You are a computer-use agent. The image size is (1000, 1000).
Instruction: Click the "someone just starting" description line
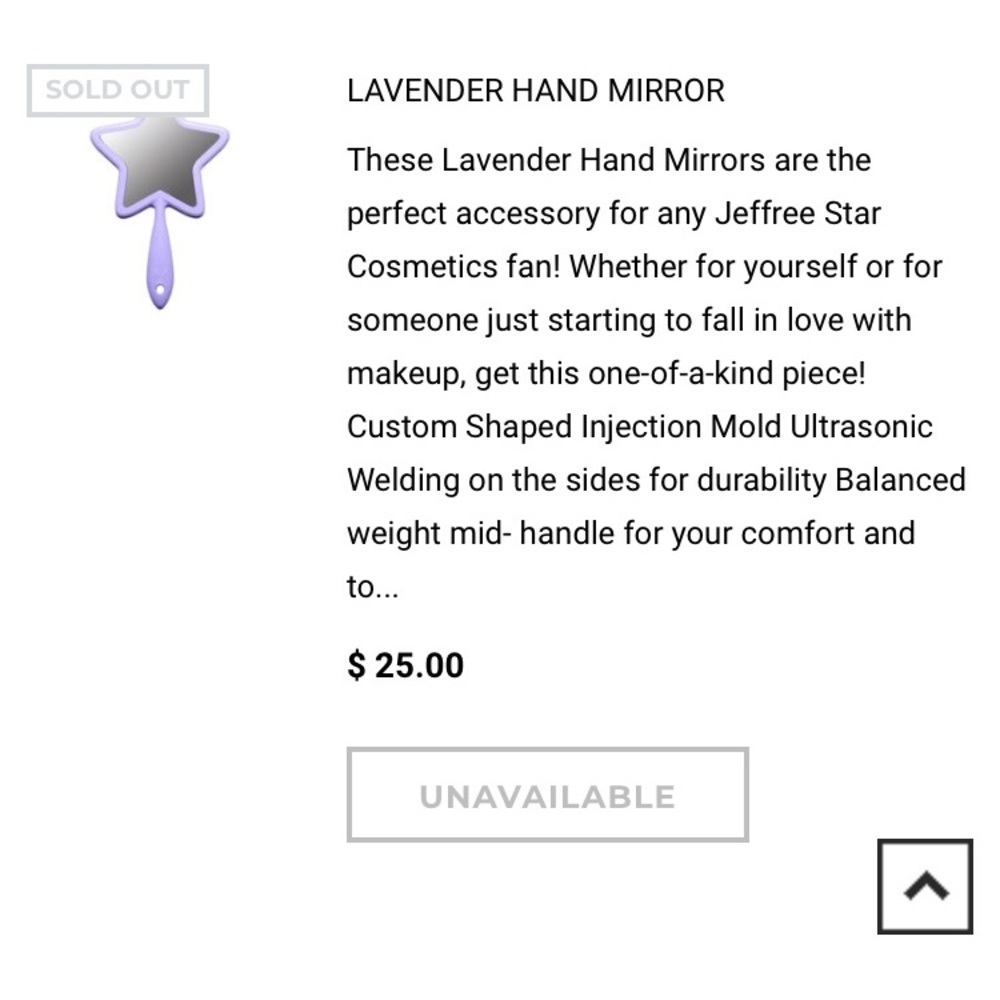pyautogui.click(x=629, y=320)
